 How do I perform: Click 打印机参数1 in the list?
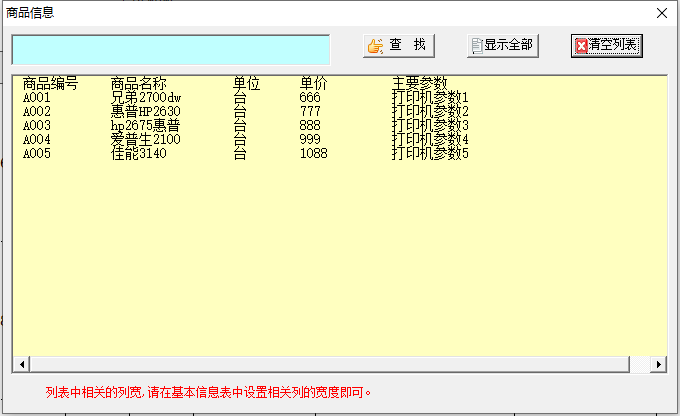pyautogui.click(x=430, y=98)
